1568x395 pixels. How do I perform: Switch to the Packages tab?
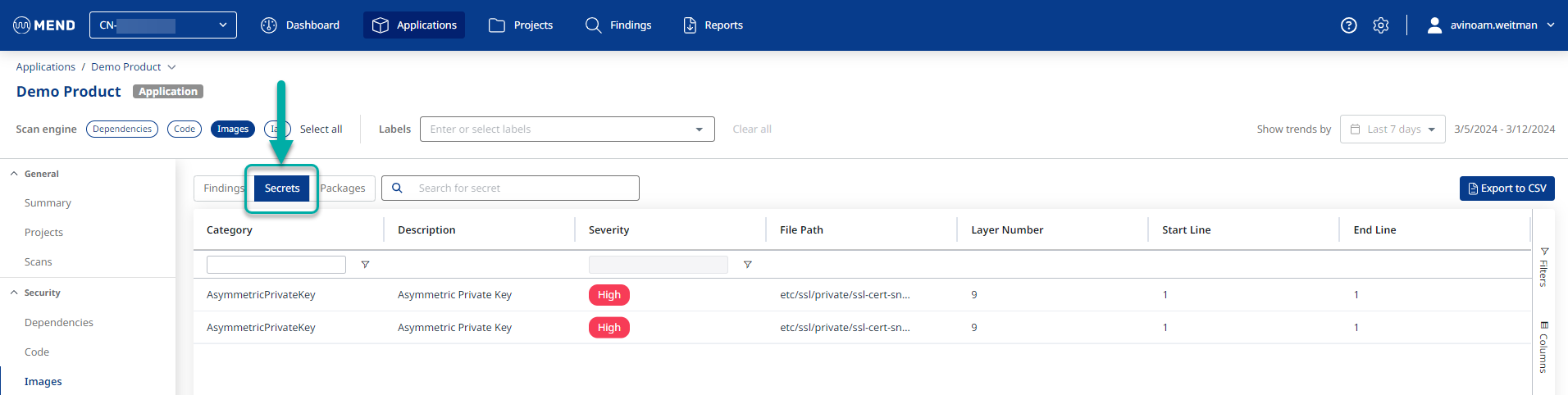[x=343, y=188]
